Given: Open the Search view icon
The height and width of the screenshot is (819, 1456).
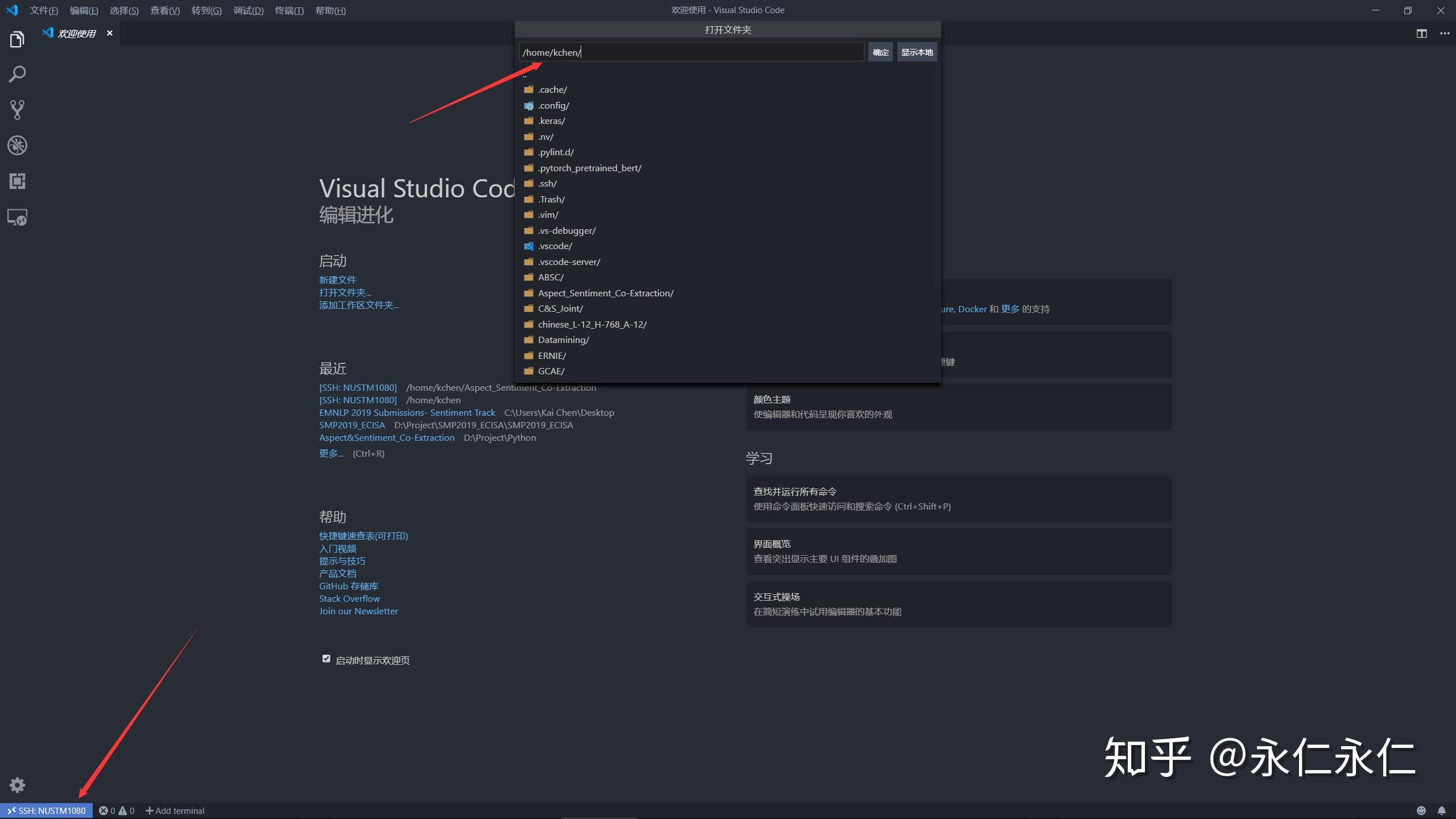Looking at the screenshot, I should click(17, 74).
